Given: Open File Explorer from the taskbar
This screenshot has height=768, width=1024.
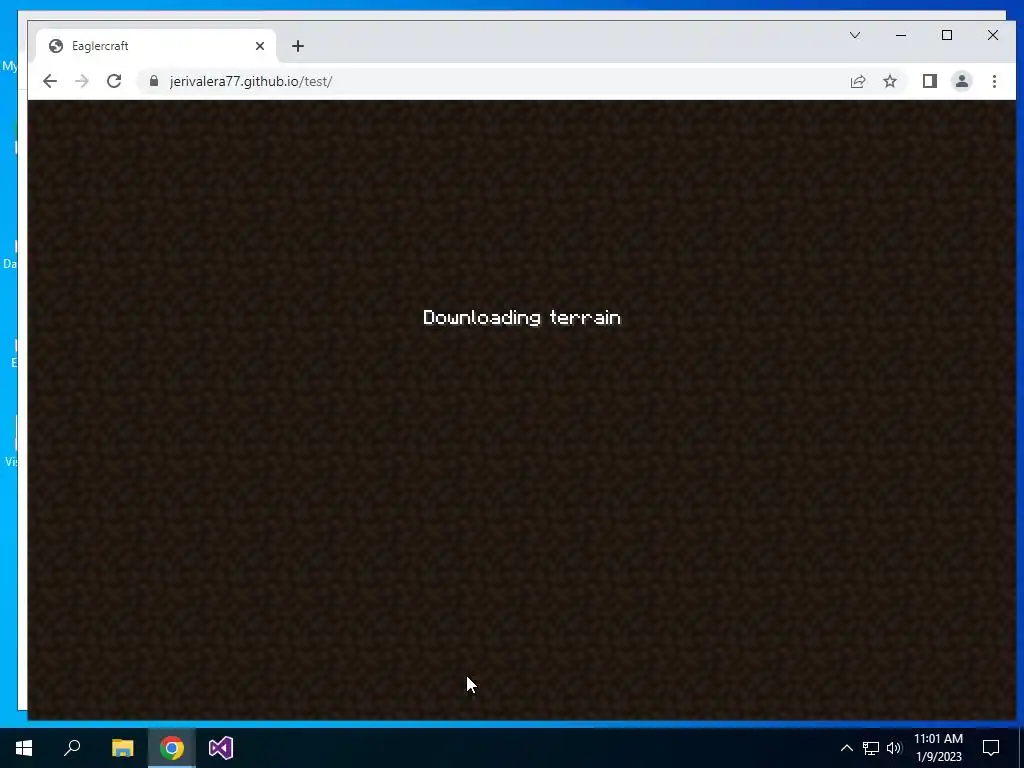Looking at the screenshot, I should (122, 748).
